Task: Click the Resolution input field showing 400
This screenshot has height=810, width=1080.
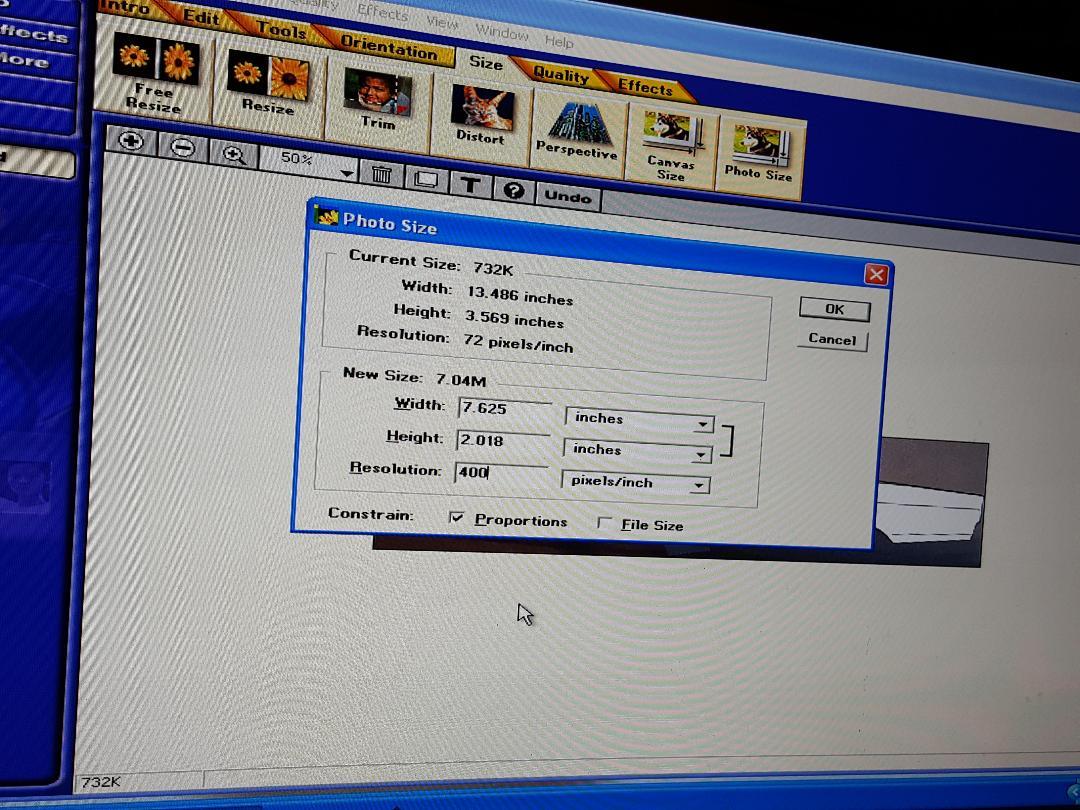Action: point(501,472)
